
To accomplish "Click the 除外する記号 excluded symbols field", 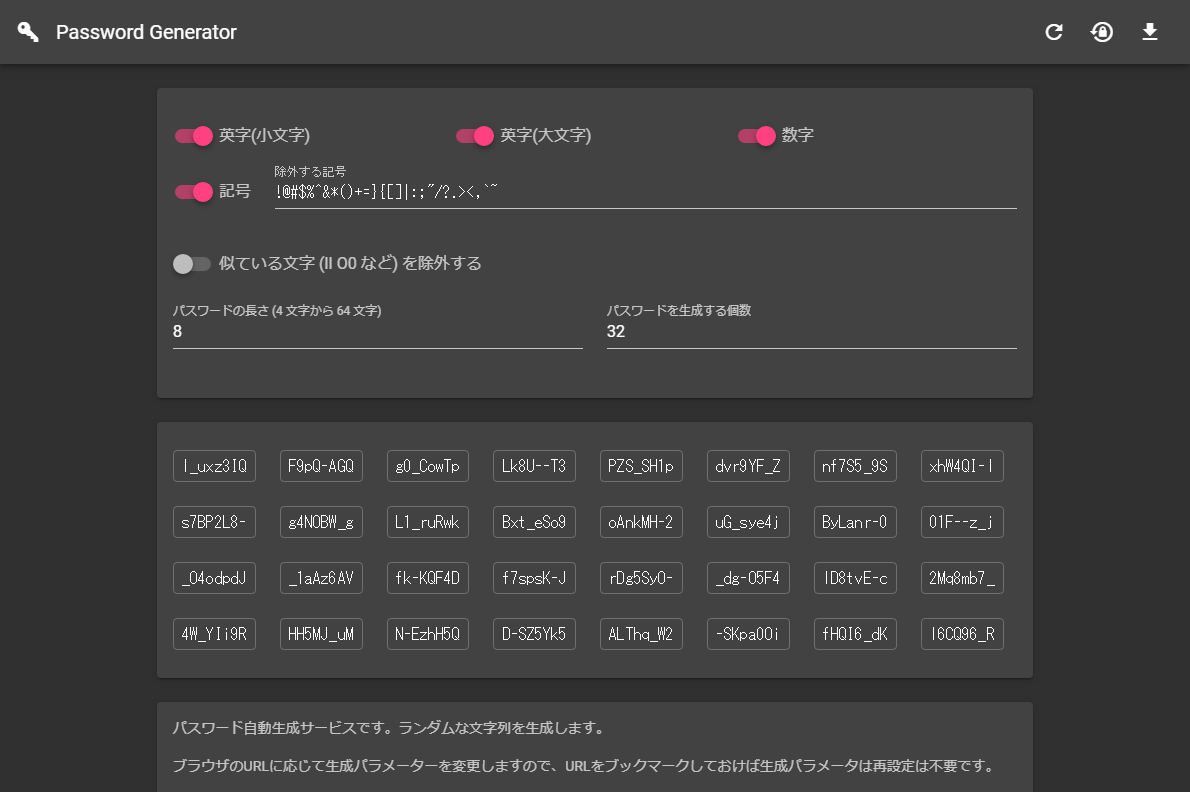I will (x=645, y=193).
